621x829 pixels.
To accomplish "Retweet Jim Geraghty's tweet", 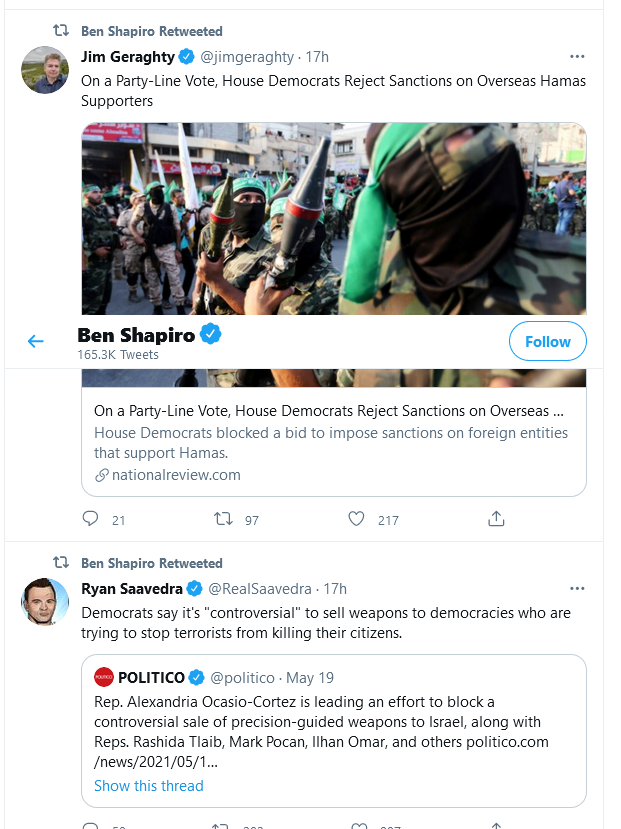I will coord(225,519).
